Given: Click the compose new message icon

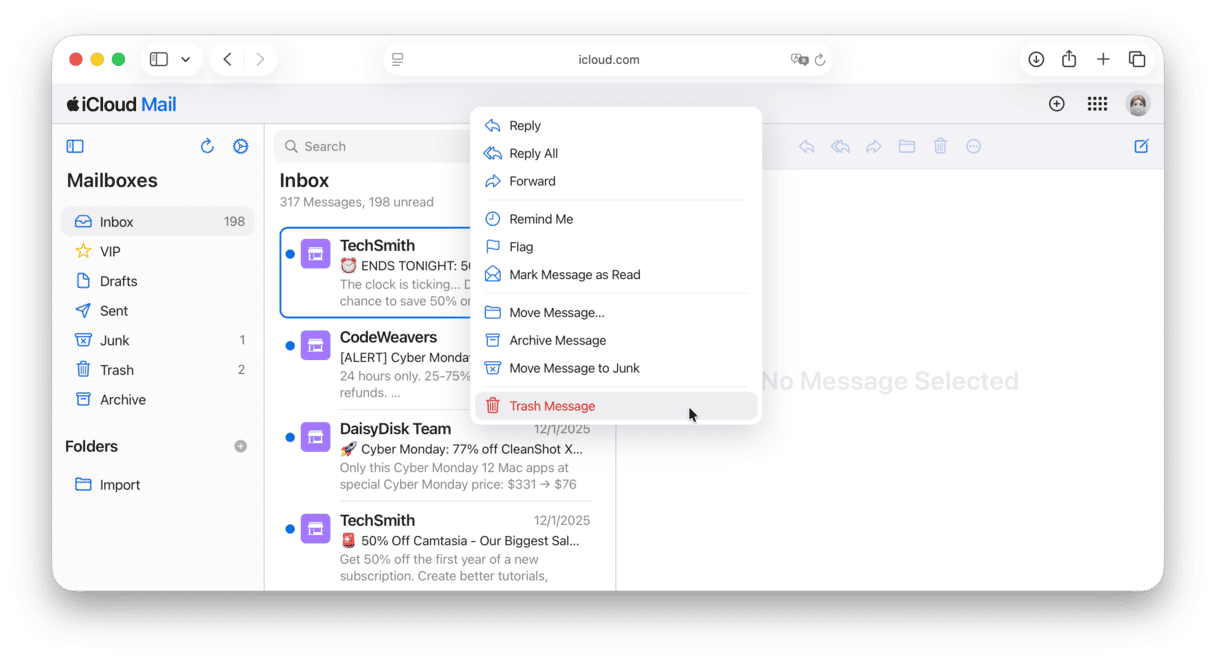Looking at the screenshot, I should (x=1141, y=146).
